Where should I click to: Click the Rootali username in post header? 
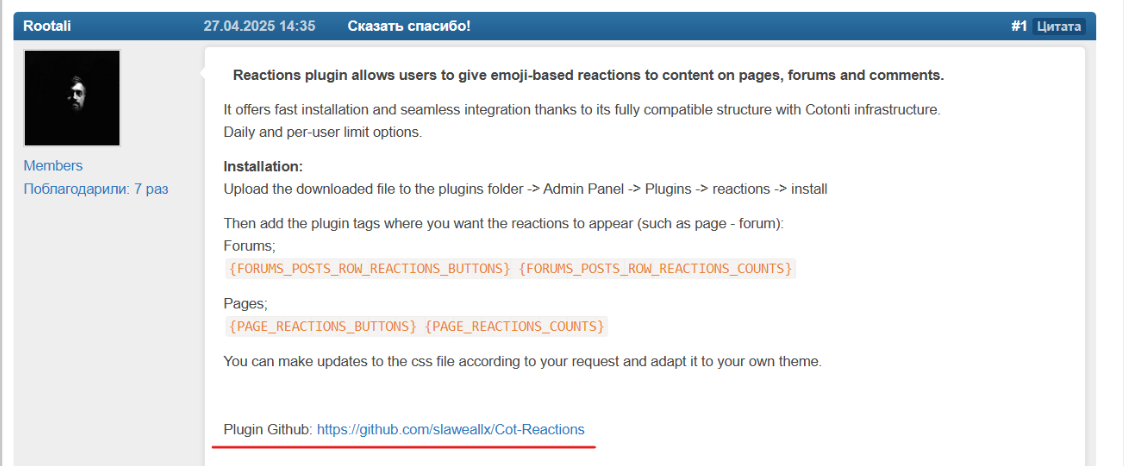coord(47,27)
